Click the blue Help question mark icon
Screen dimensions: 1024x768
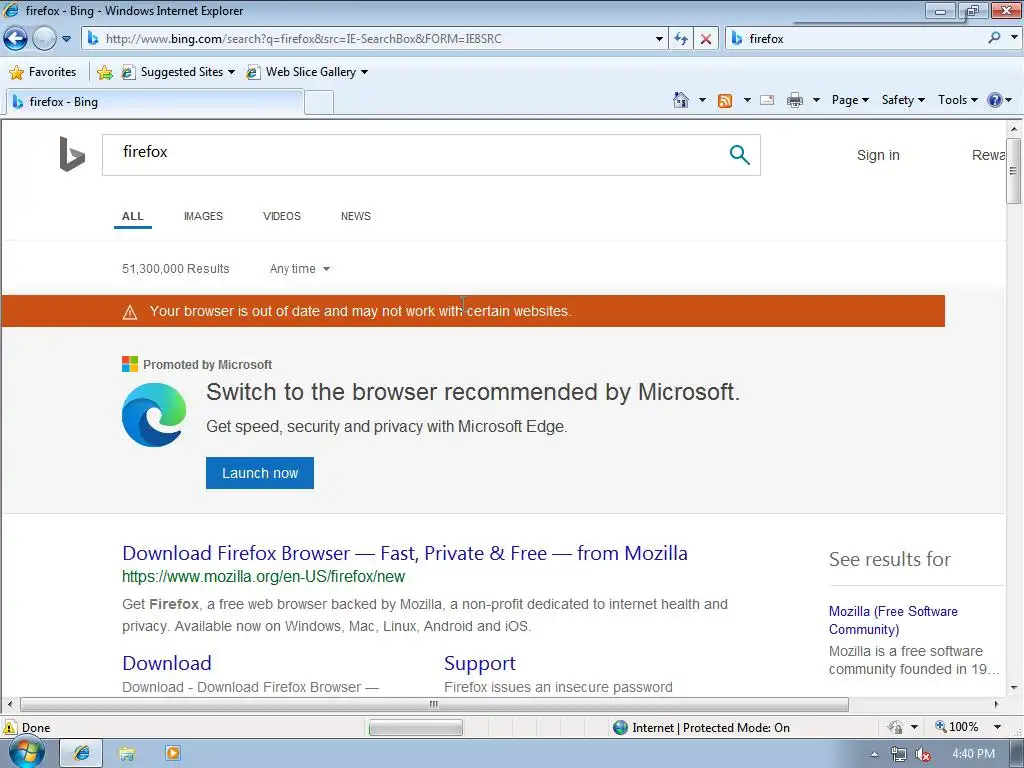[995, 100]
